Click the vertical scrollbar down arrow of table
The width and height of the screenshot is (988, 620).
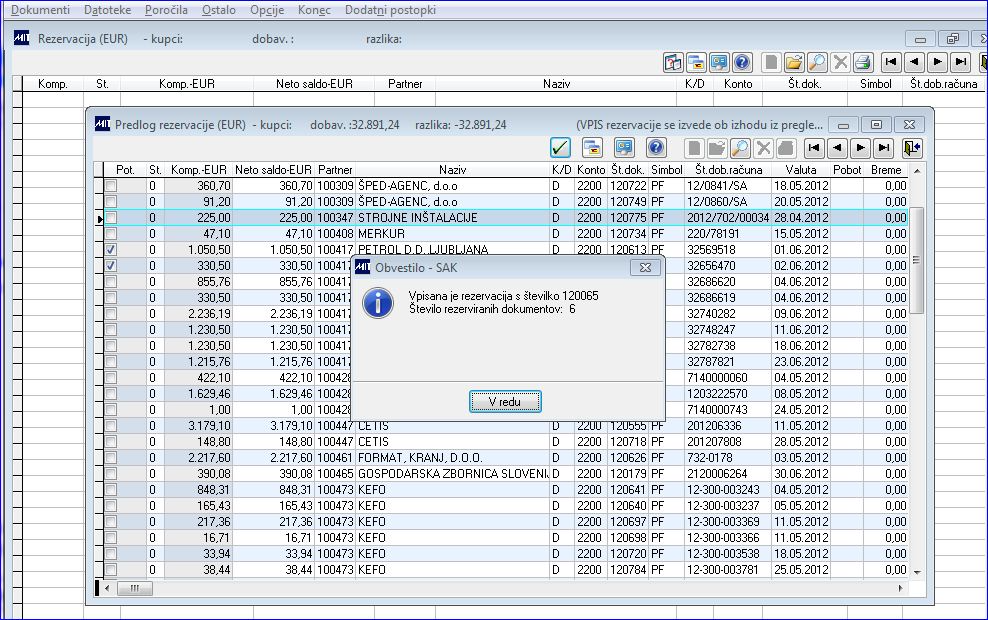pos(917,572)
